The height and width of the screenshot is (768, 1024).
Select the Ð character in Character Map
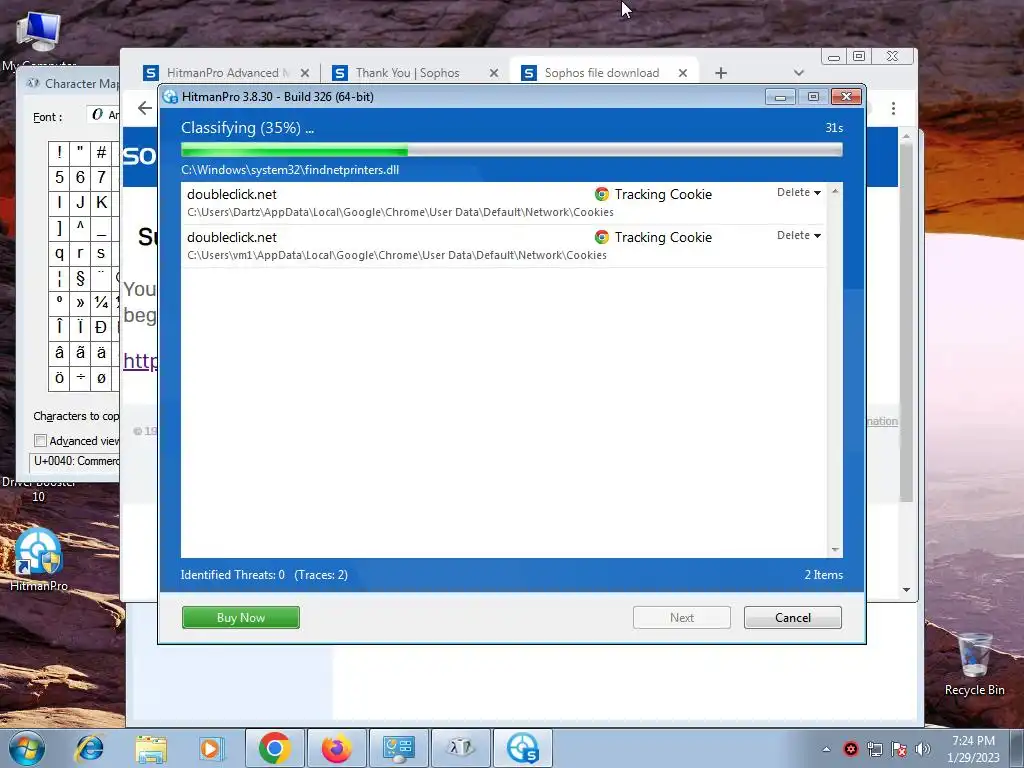(x=101, y=328)
